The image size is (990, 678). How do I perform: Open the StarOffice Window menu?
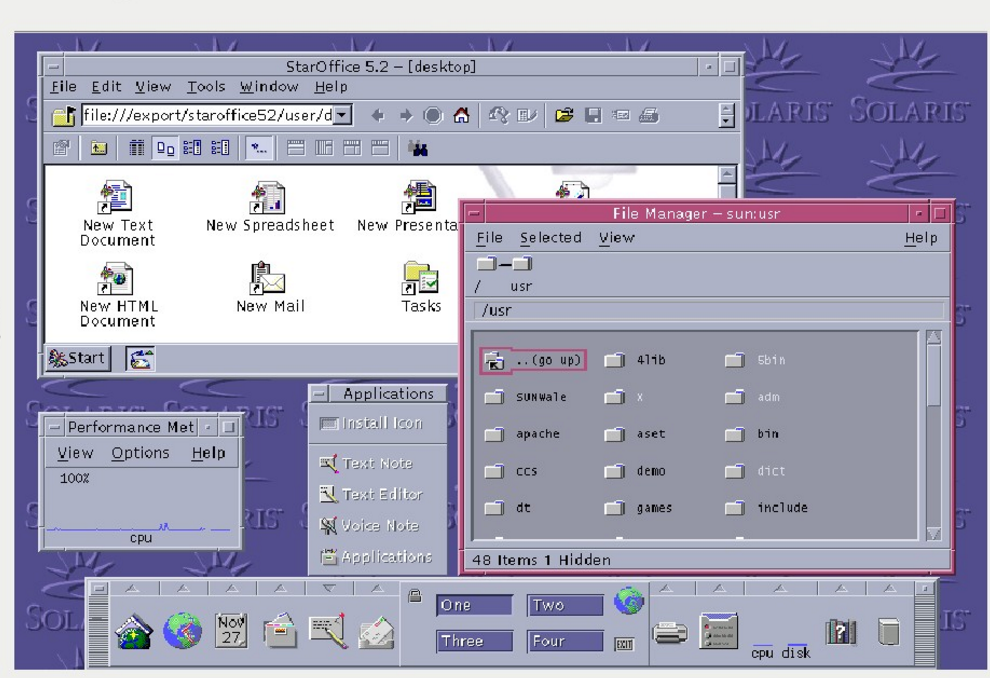(x=269, y=86)
